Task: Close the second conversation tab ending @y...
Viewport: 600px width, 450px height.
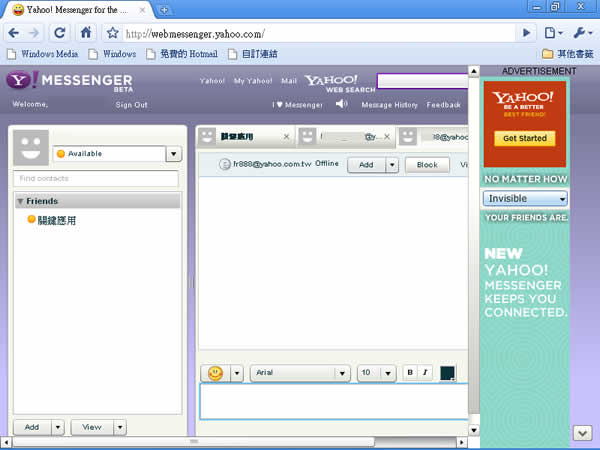Action: 387,137
